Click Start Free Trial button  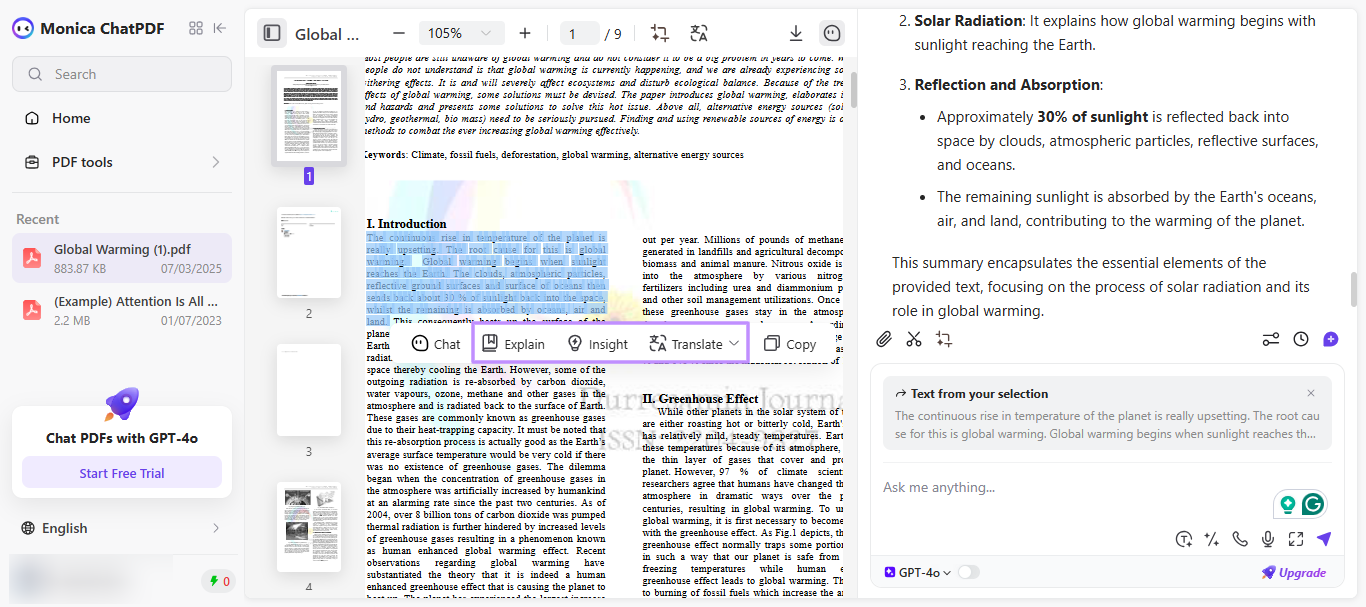click(x=122, y=473)
